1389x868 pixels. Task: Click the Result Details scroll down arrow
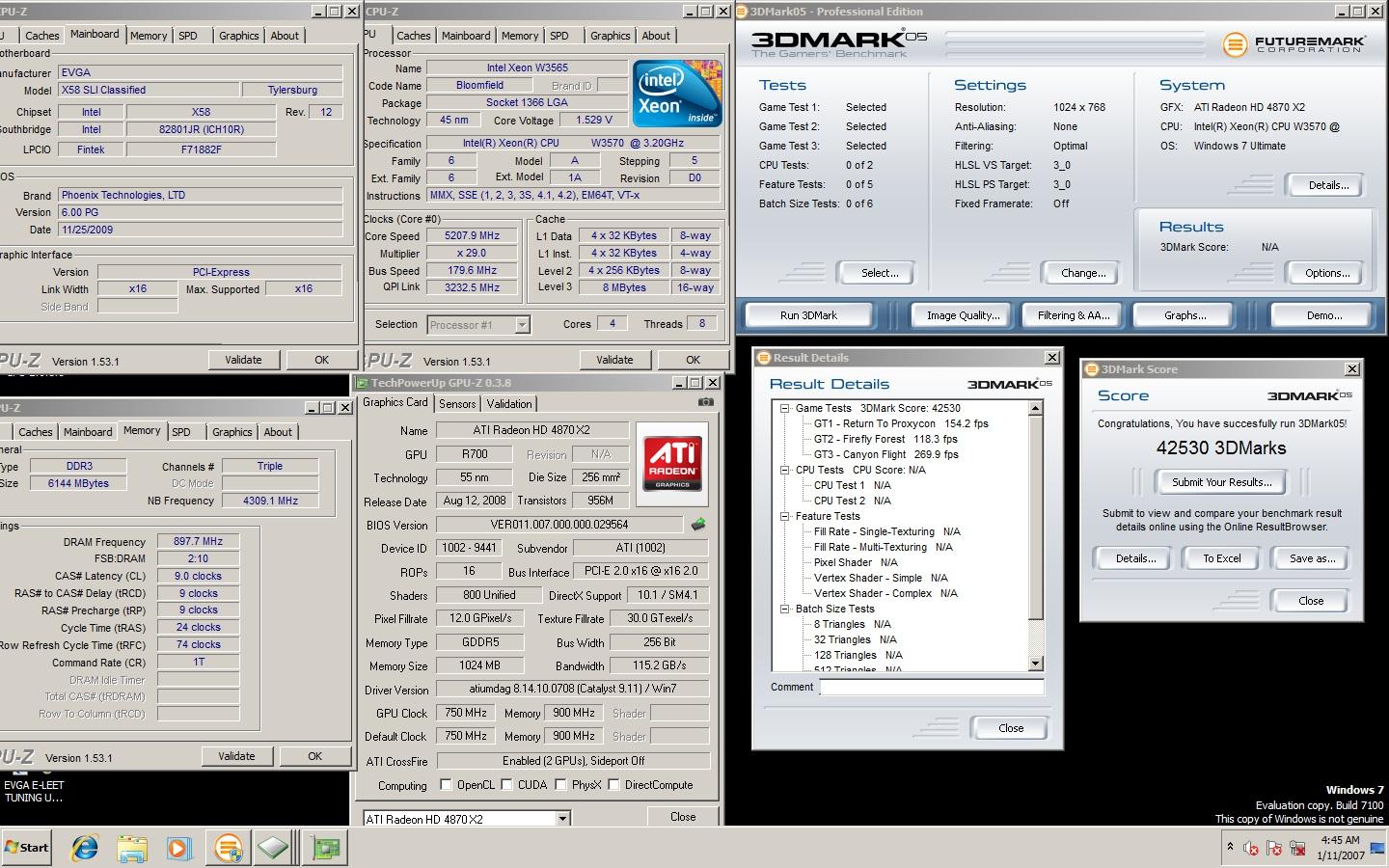1036,664
